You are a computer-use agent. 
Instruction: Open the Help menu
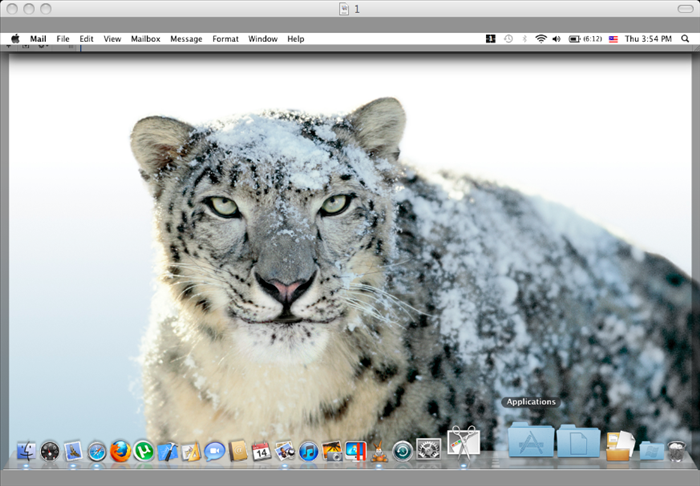coord(296,39)
